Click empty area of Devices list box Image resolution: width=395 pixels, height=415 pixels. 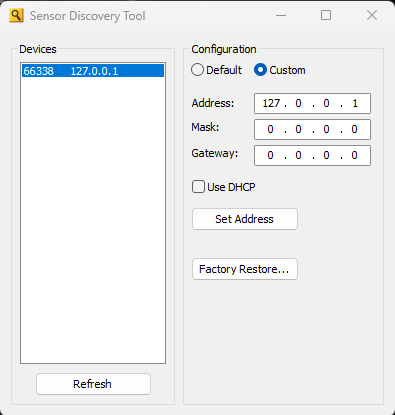tap(93, 220)
